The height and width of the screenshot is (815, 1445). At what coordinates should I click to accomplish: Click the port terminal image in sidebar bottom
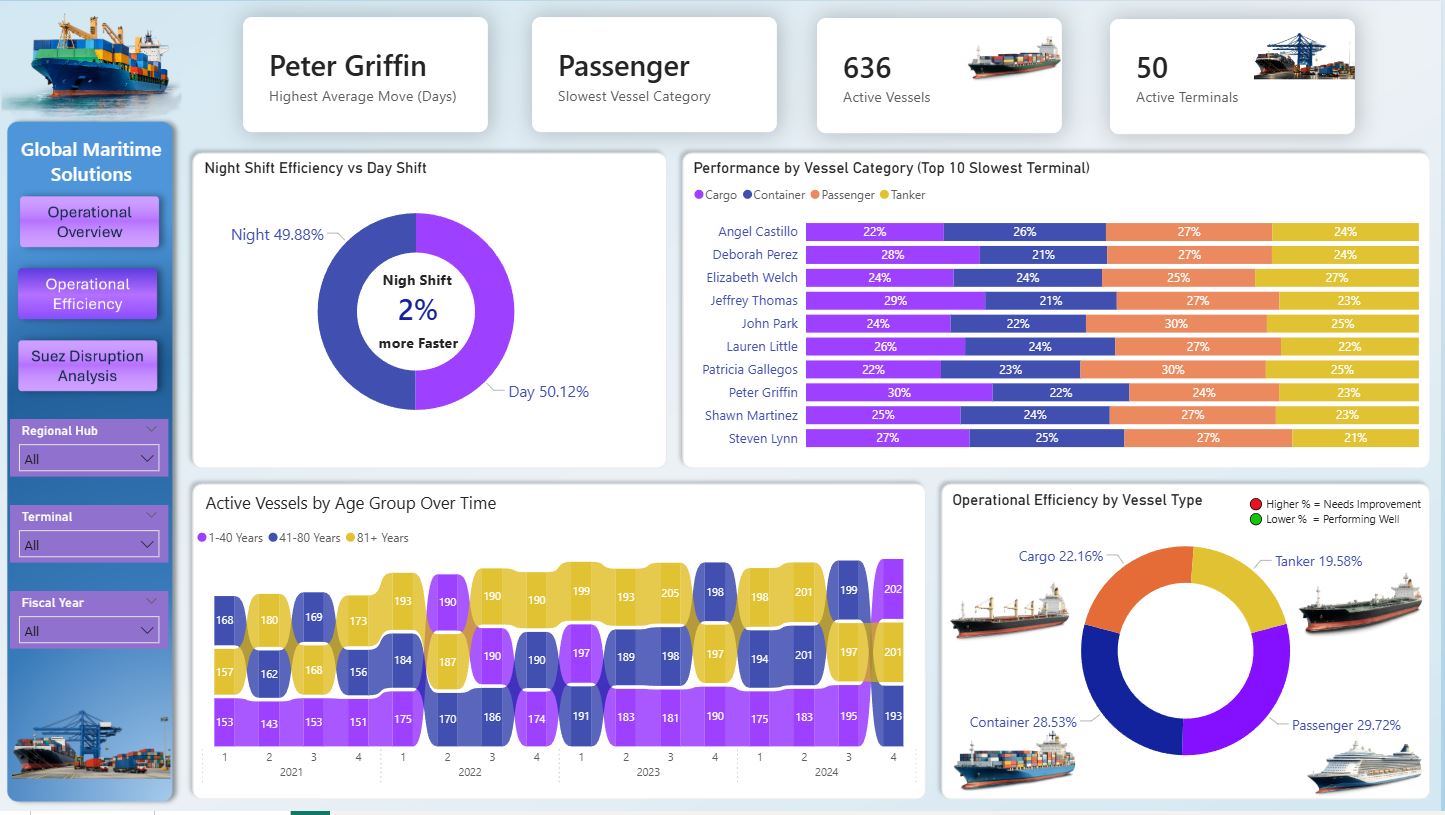(x=91, y=745)
